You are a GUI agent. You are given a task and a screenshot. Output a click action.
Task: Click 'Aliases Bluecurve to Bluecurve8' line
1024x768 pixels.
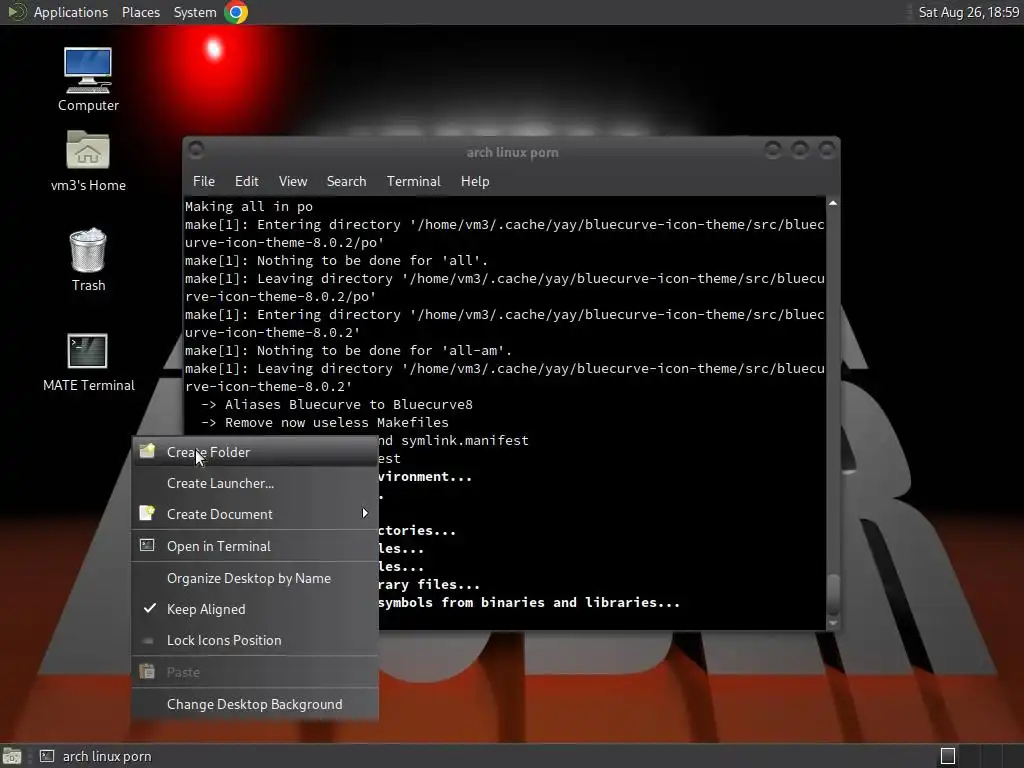pyautogui.click(x=349, y=404)
